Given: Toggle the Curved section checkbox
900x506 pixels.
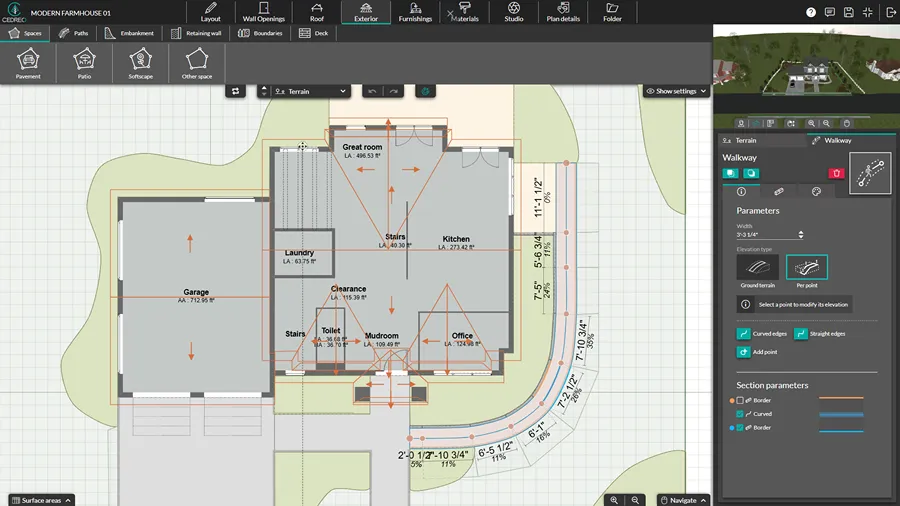Looking at the screenshot, I should coord(740,414).
